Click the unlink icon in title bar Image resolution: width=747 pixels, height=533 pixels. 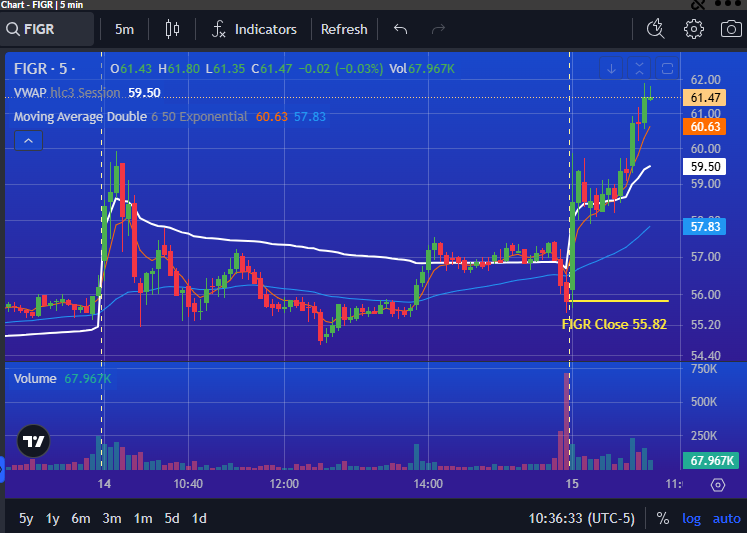(x=698, y=5)
